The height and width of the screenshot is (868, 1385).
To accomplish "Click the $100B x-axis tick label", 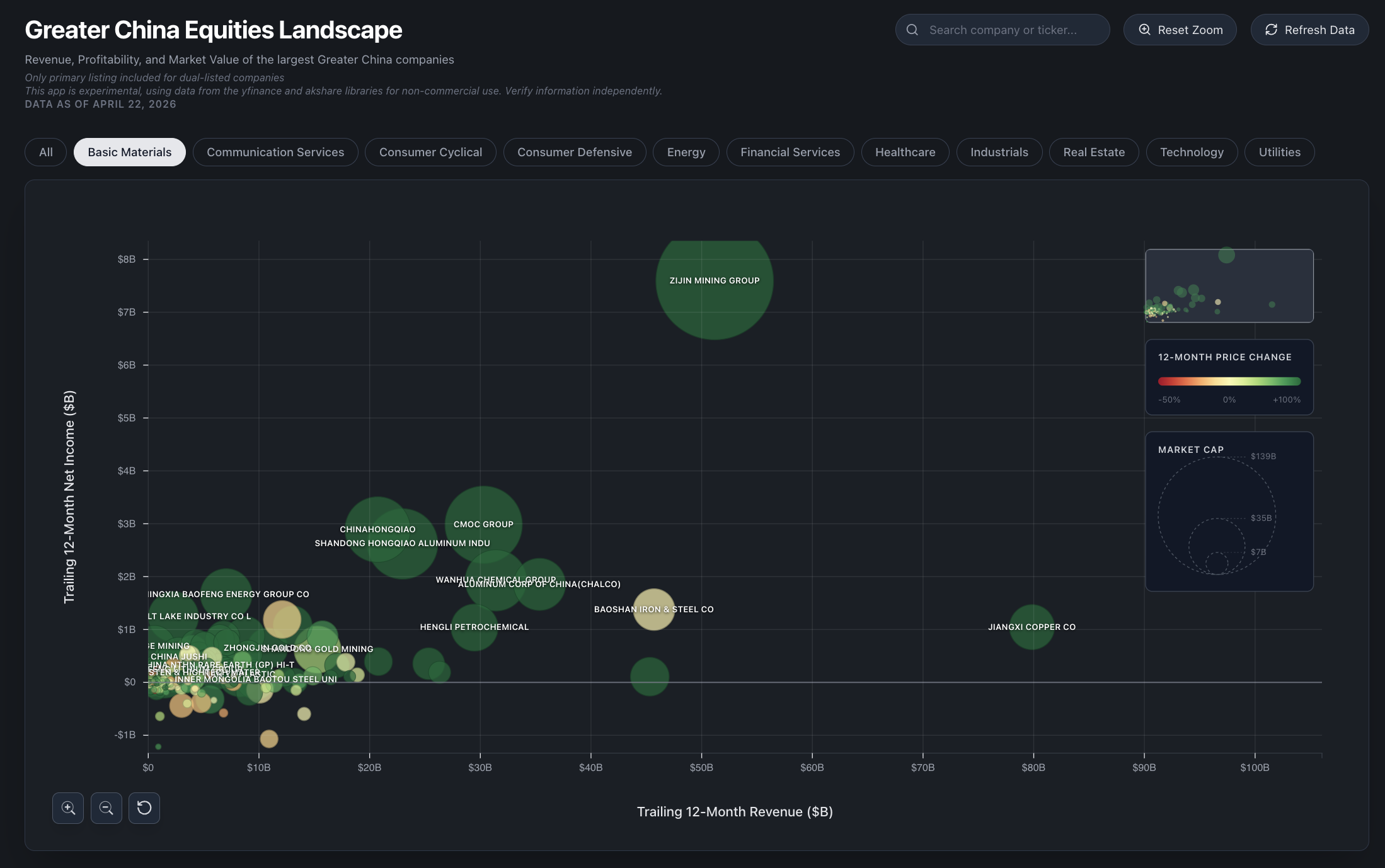I will point(1255,767).
